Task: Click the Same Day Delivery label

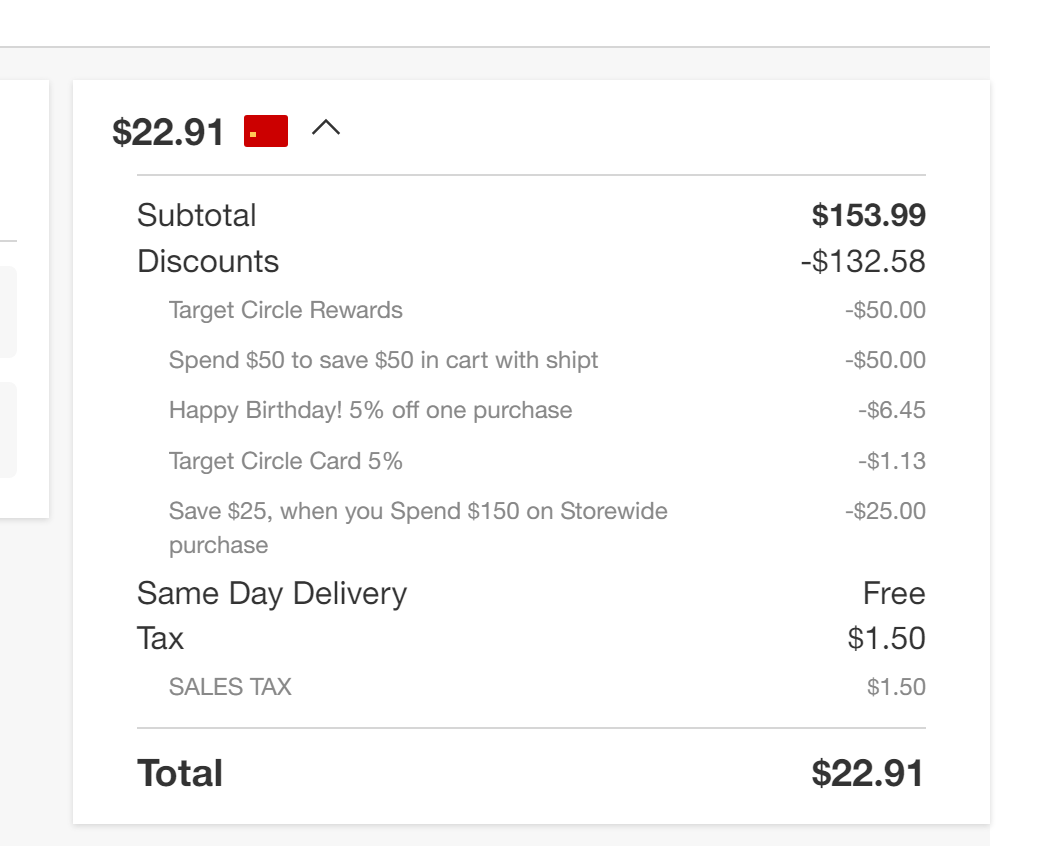Action: coord(272,593)
